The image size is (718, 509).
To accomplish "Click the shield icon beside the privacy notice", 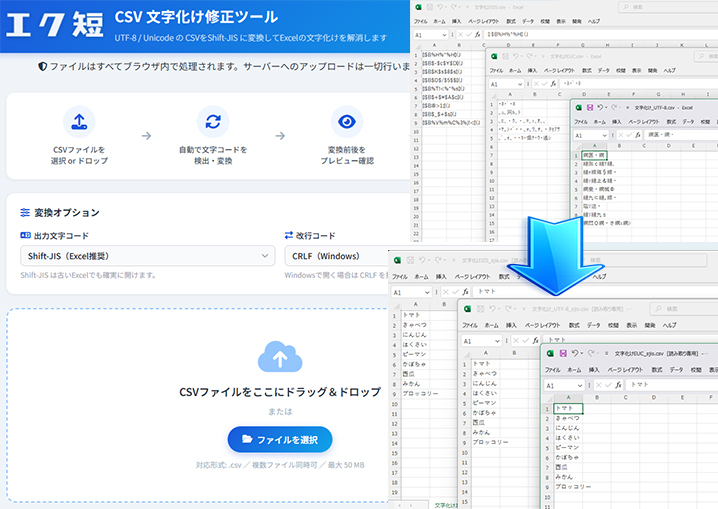I will (43, 67).
